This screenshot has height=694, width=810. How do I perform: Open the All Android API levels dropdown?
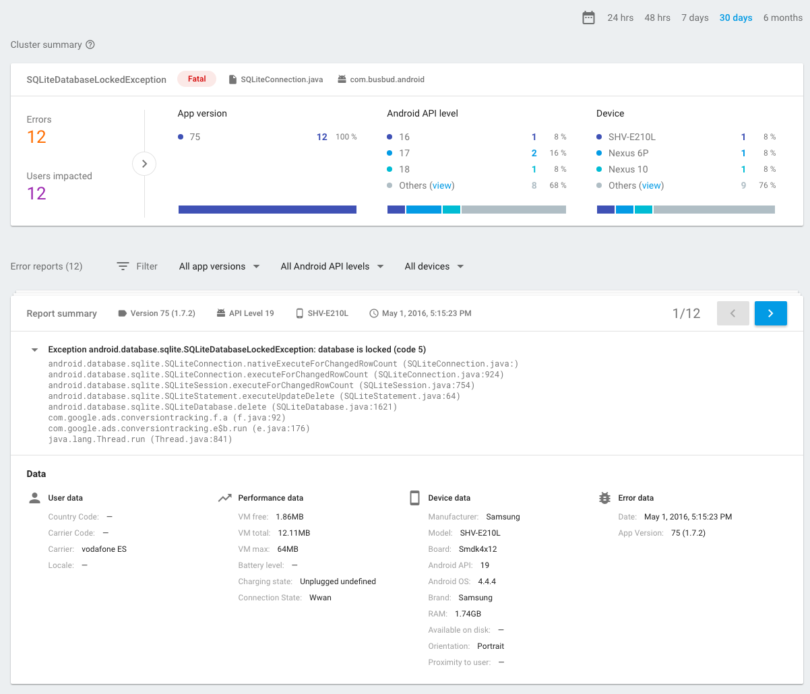[x=332, y=267]
